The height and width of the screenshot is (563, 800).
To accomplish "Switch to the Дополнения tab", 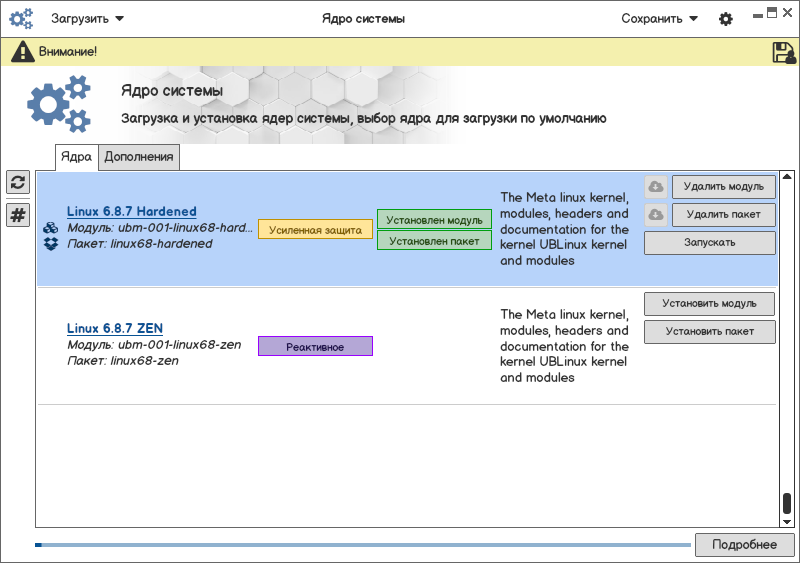I will [x=140, y=156].
